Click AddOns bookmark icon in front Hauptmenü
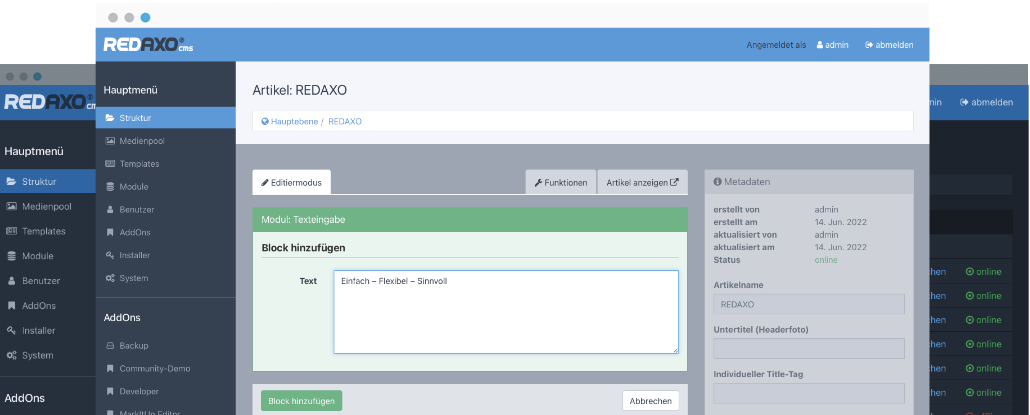The height and width of the screenshot is (415, 1030). [x=110, y=232]
